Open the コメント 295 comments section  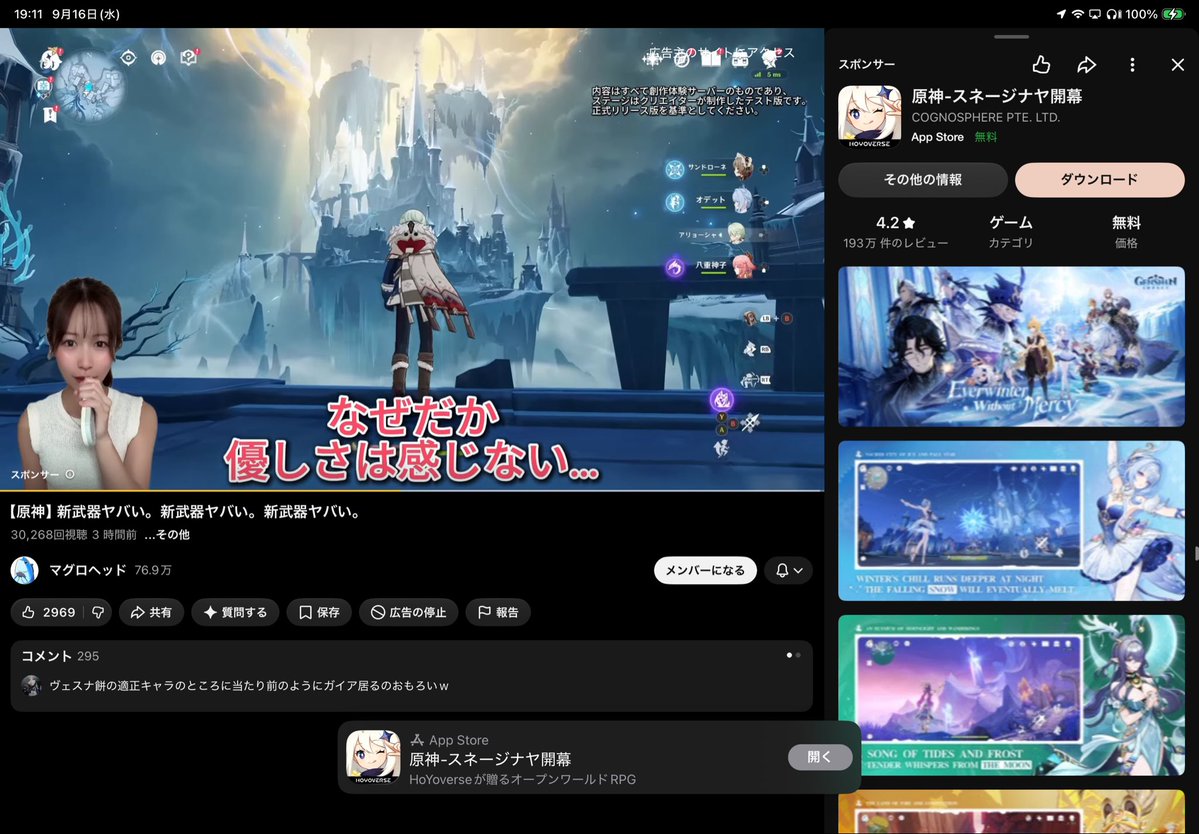pos(411,676)
